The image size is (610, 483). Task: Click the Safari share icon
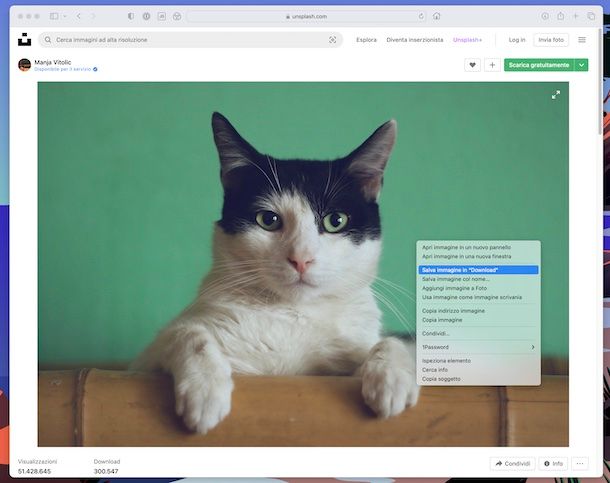pos(560,16)
